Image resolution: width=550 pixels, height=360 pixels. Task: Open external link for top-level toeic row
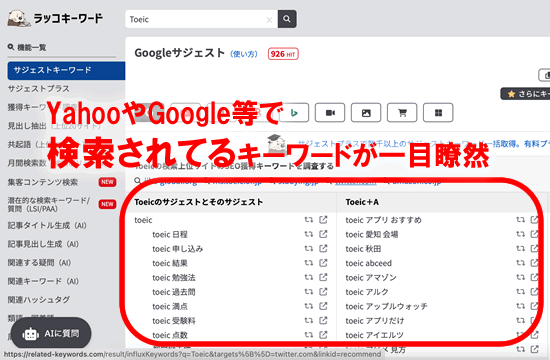coord(323,220)
